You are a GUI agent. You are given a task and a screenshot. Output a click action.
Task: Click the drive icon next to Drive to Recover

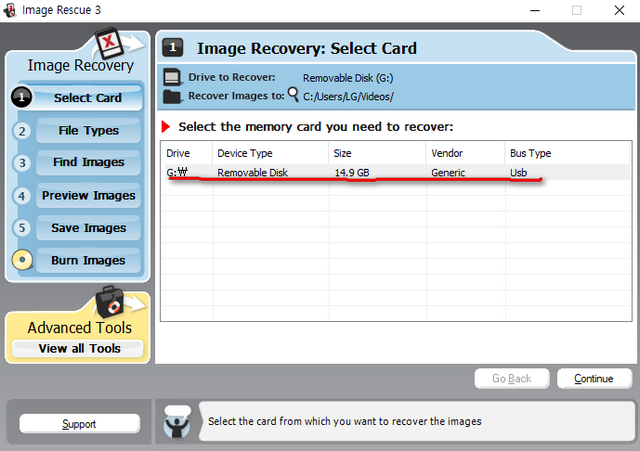pyautogui.click(x=172, y=77)
